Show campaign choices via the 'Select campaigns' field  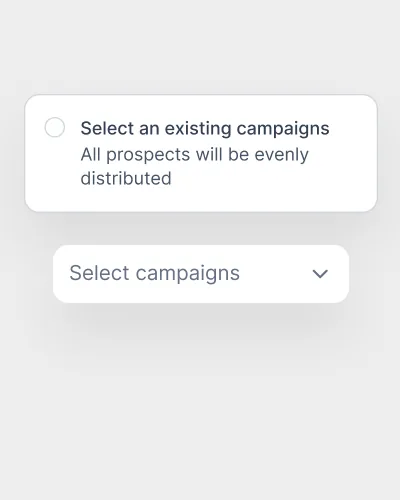point(201,274)
